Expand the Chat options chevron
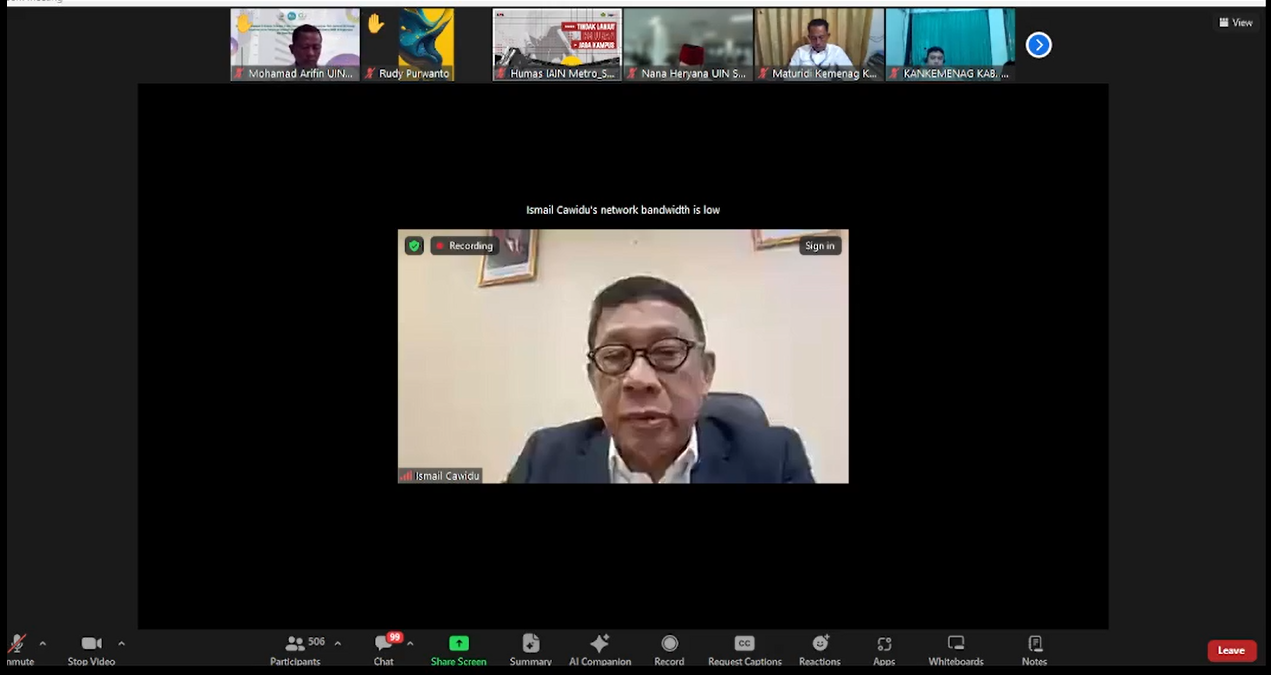Image resolution: width=1271 pixels, height=675 pixels. [x=409, y=644]
